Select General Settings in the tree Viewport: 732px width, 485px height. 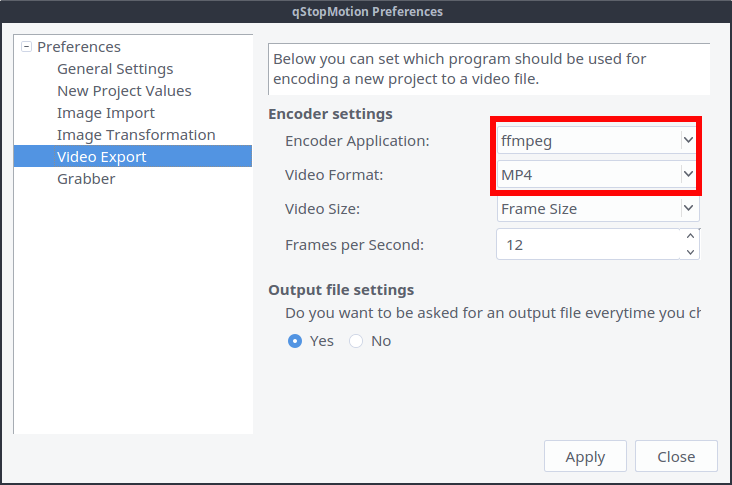tap(115, 69)
